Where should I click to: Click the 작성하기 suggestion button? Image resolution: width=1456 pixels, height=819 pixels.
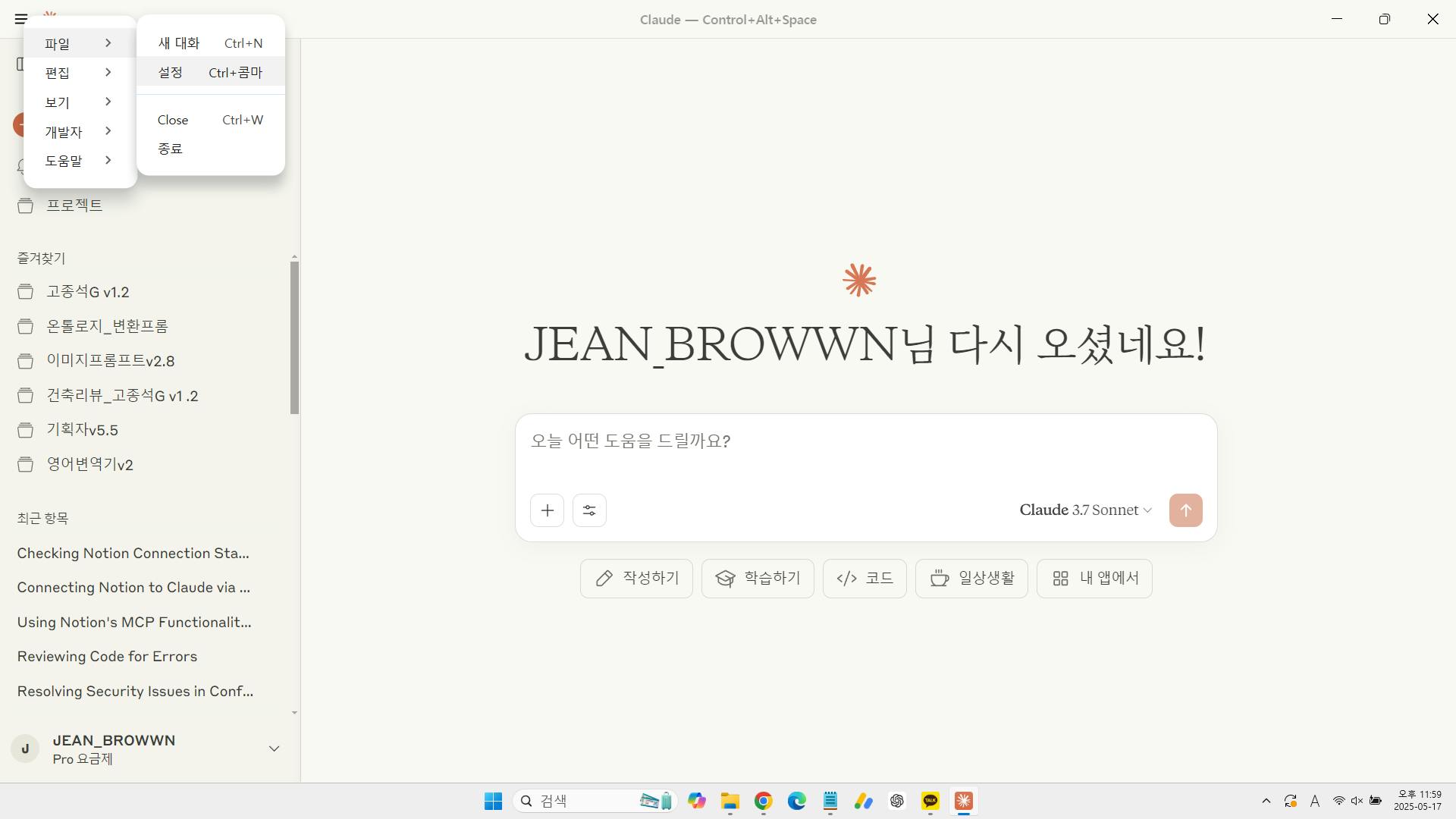(x=636, y=579)
